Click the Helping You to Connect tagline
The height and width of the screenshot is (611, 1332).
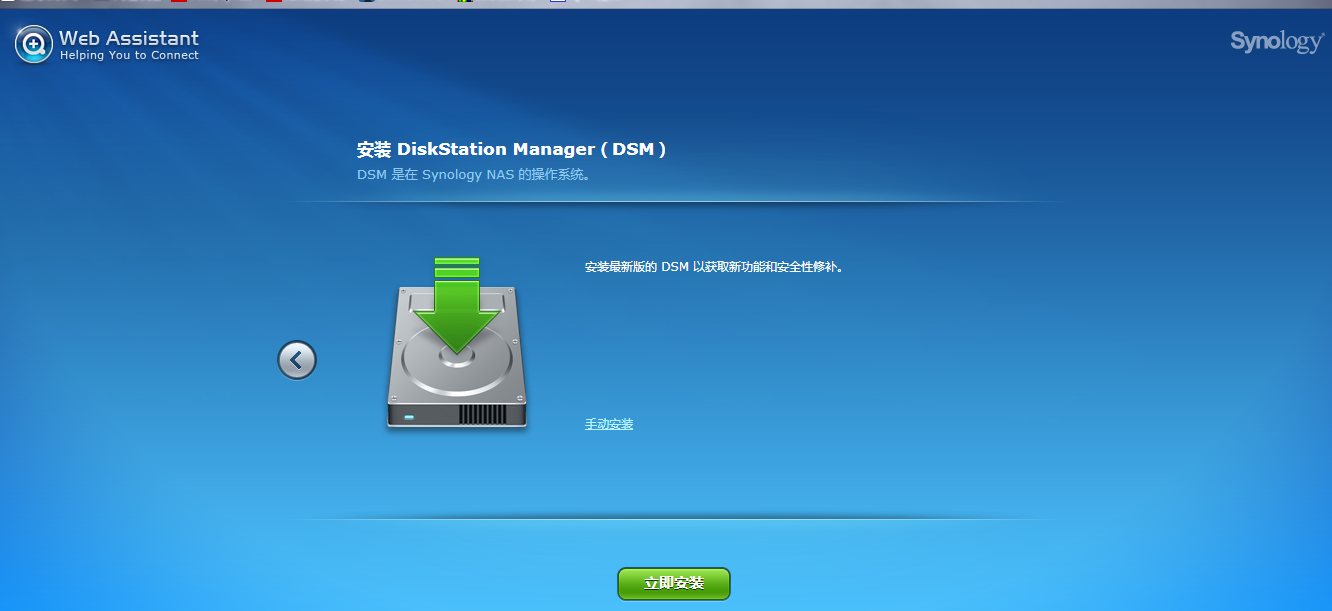(x=129, y=56)
